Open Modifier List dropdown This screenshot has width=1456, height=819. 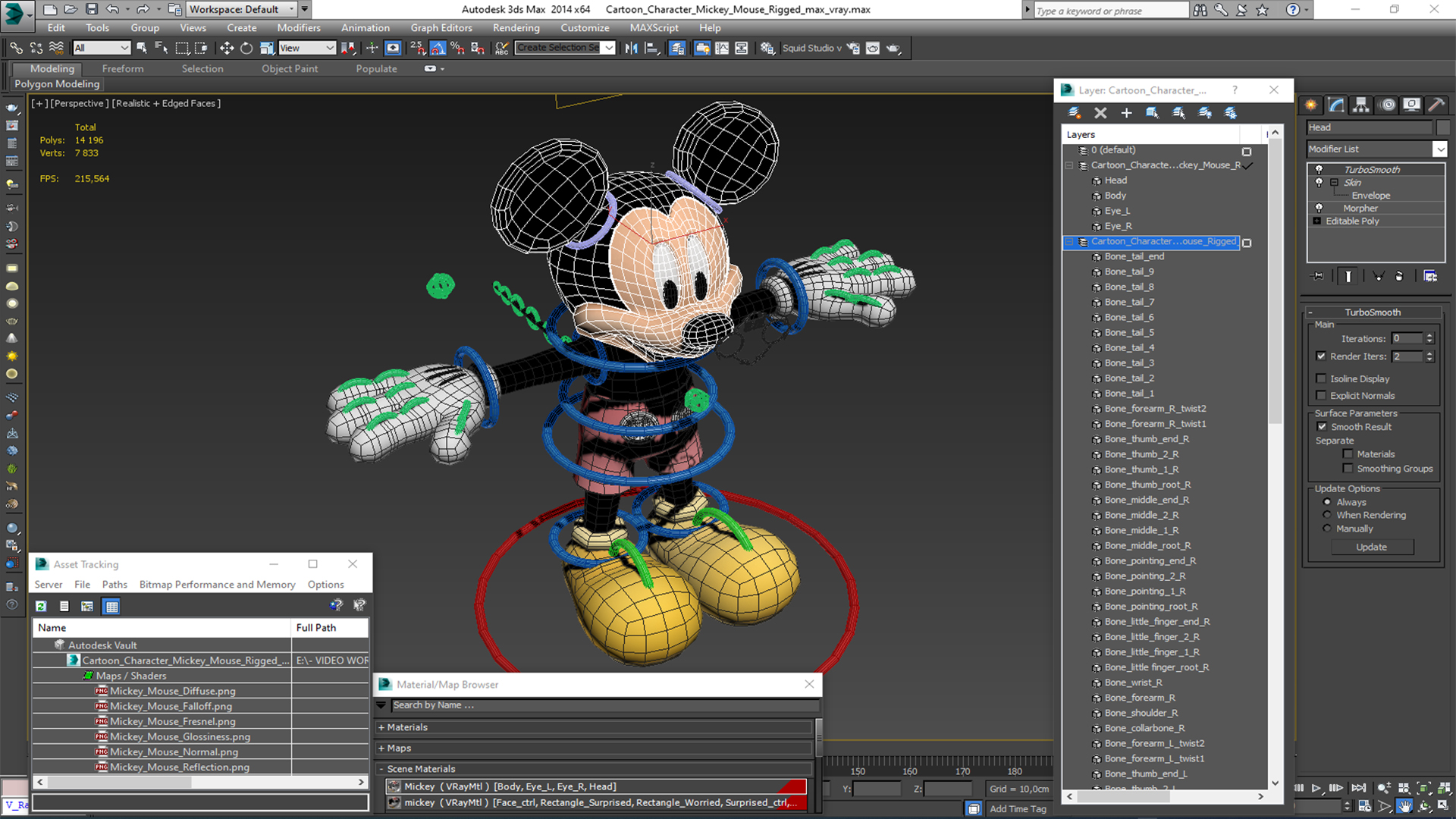1440,149
